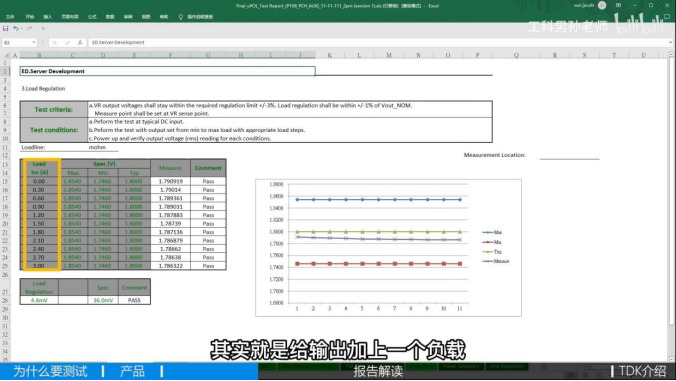The width and height of the screenshot is (676, 381).
Task: Expand the Name Box dropdown
Action: click(34, 42)
